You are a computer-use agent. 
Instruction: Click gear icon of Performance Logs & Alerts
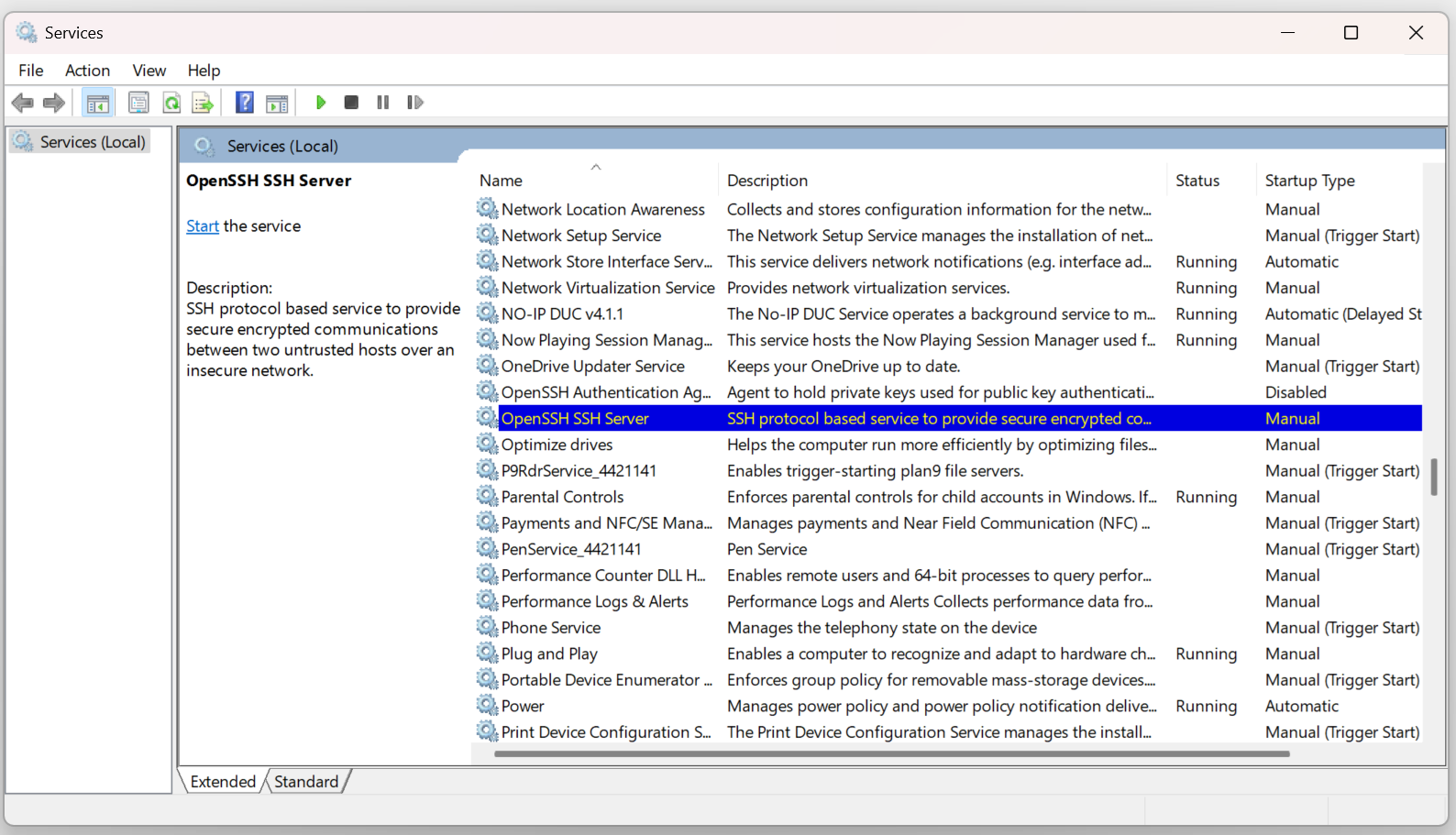[487, 601]
